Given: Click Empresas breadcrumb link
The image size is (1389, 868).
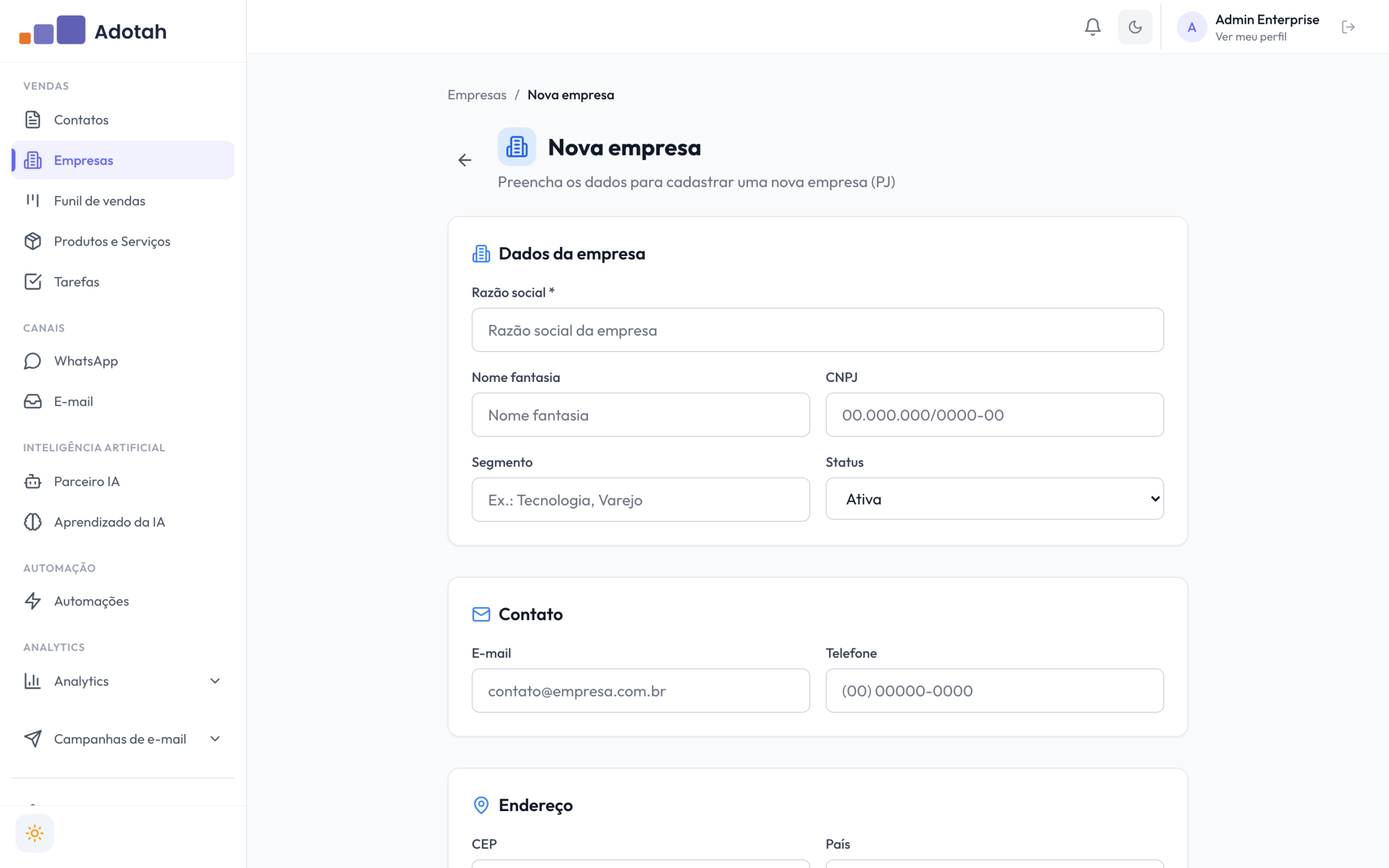Looking at the screenshot, I should pyautogui.click(x=477, y=95).
